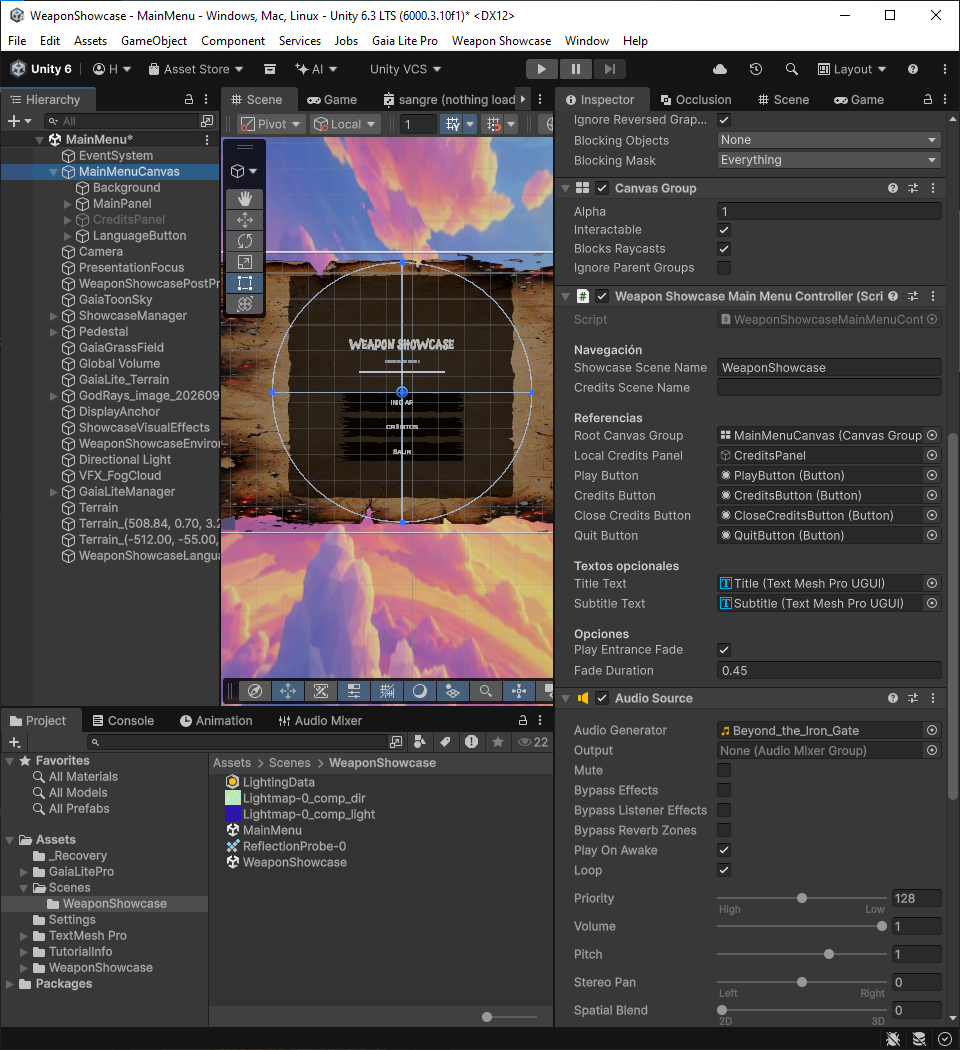The width and height of the screenshot is (960, 1050).
Task: Open the GameObject menu
Action: tap(154, 41)
